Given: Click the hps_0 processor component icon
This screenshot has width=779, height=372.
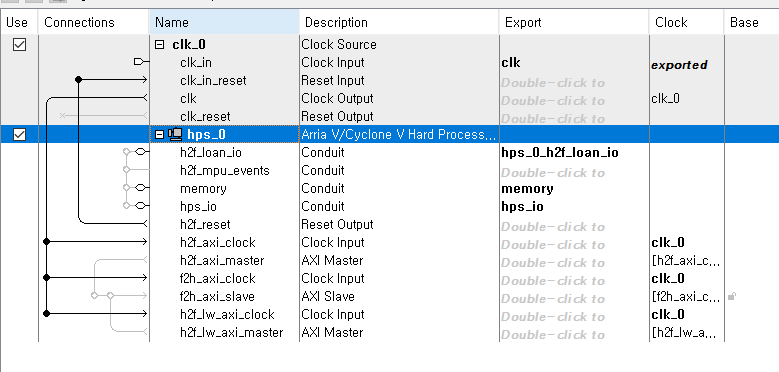Looking at the screenshot, I should tap(175, 134).
